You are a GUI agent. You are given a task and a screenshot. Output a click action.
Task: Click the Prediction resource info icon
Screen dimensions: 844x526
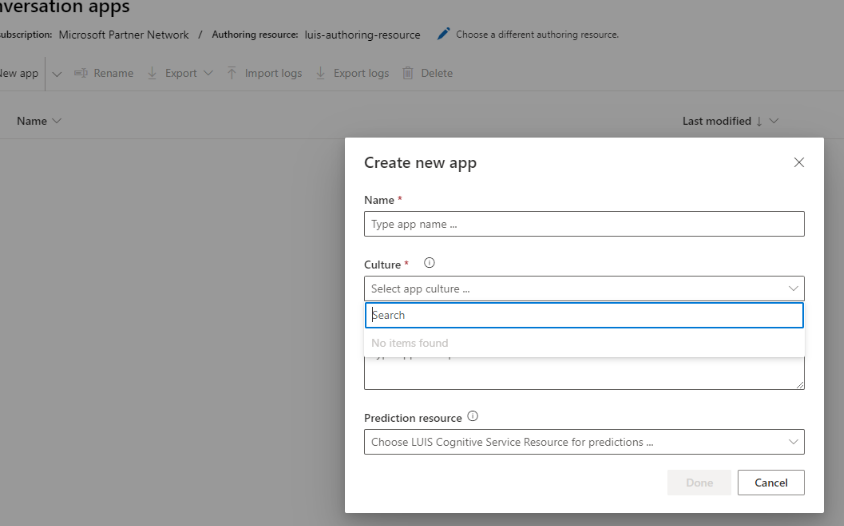(473, 417)
